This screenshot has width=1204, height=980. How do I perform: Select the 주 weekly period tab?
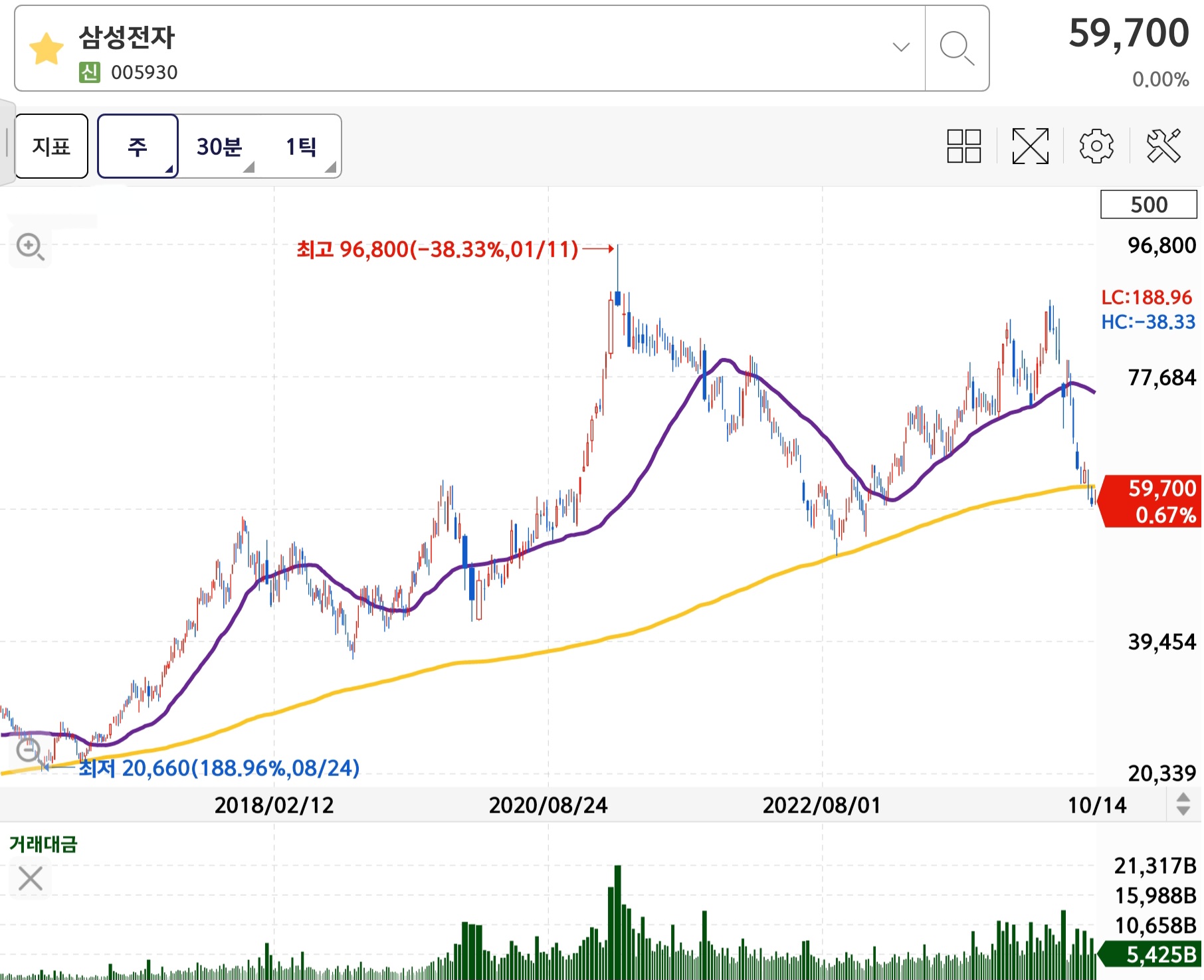tap(138, 146)
